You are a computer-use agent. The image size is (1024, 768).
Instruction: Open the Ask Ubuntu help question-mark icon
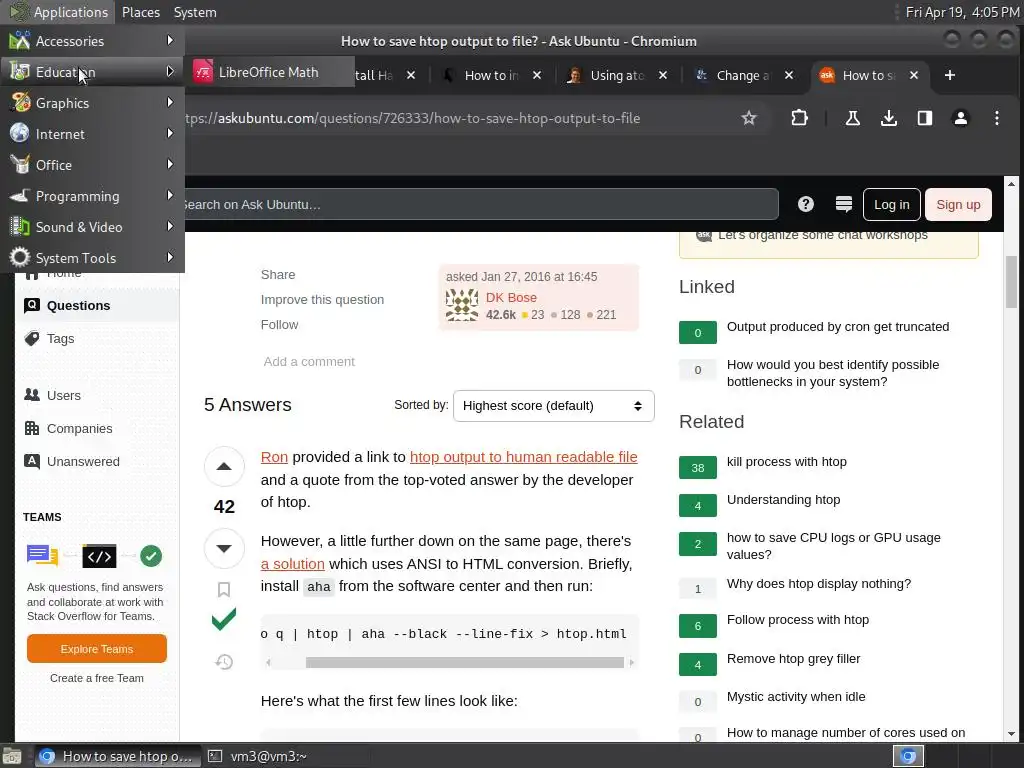806,204
